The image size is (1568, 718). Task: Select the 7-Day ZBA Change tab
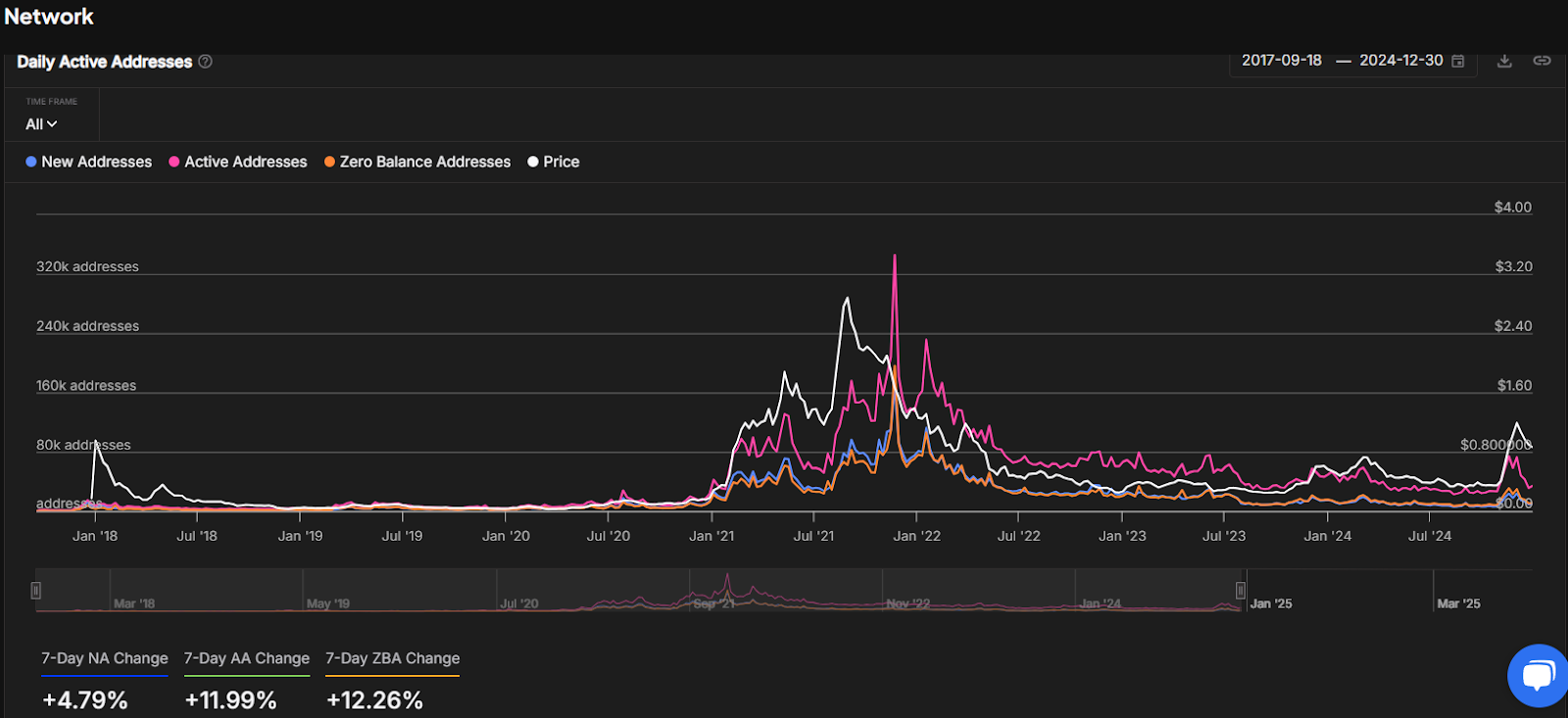pyautogui.click(x=392, y=658)
